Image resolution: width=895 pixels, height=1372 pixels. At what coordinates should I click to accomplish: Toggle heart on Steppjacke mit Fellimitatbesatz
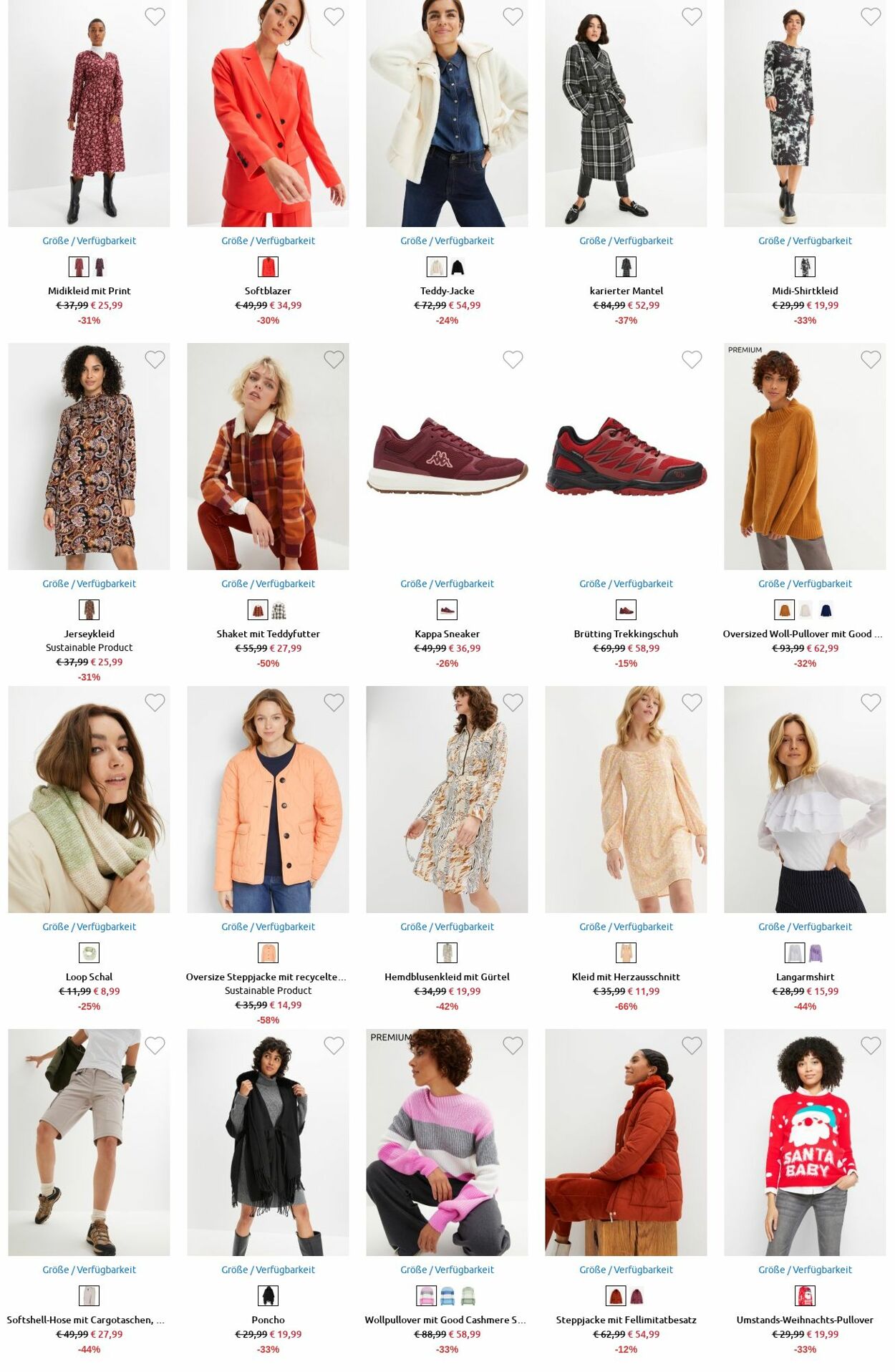[692, 1045]
